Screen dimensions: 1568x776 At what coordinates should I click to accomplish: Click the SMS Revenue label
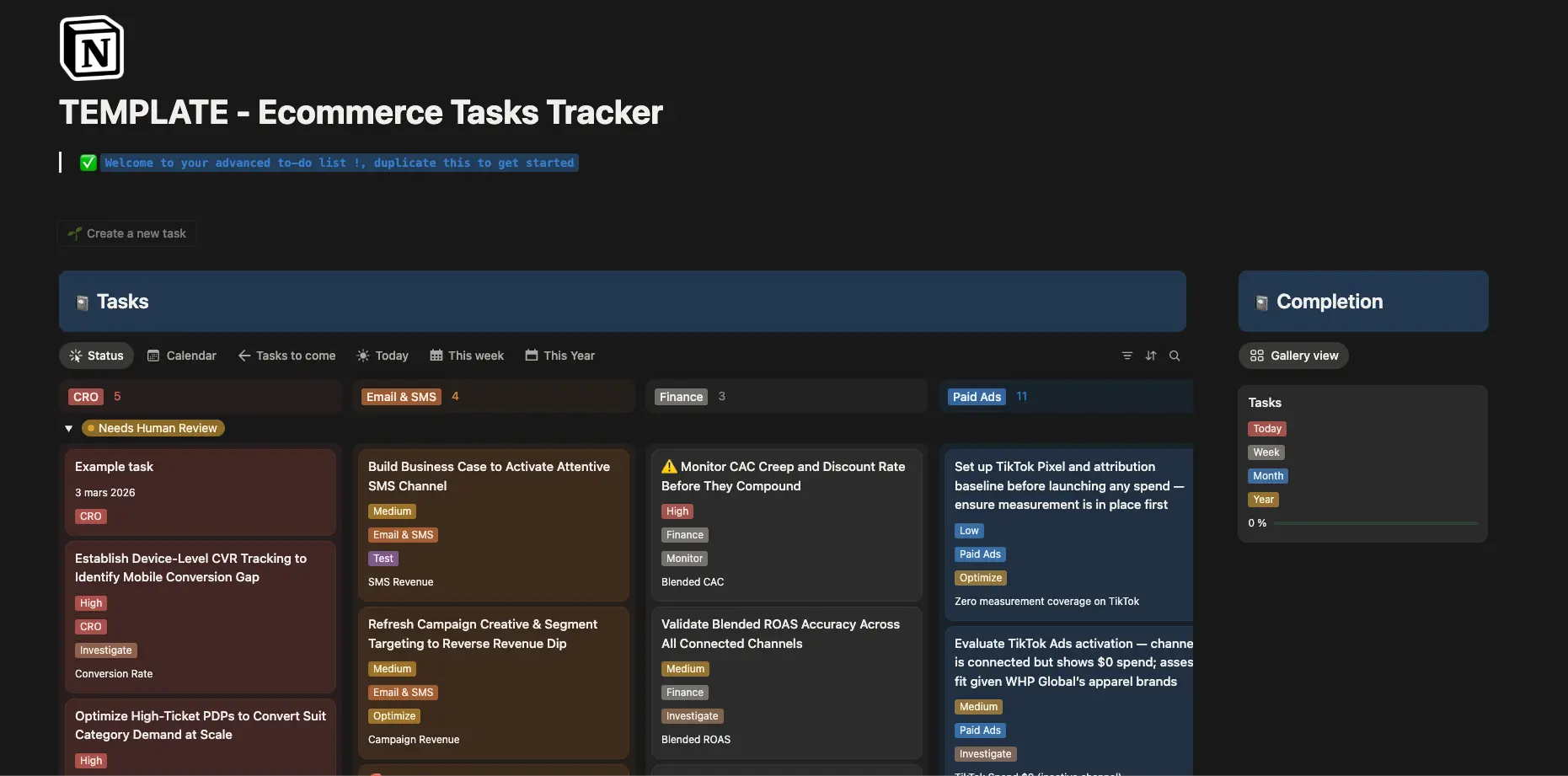pyautogui.click(x=401, y=582)
